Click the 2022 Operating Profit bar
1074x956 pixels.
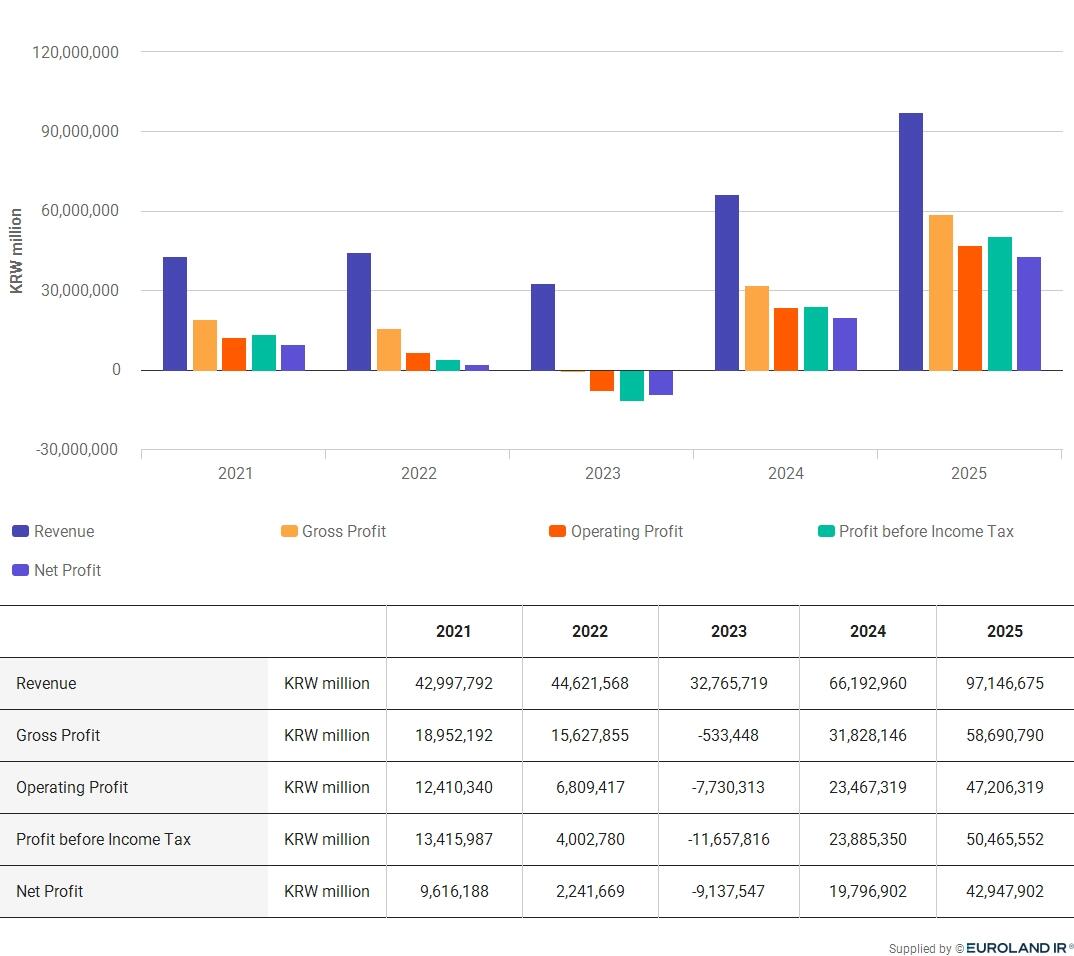click(x=418, y=362)
